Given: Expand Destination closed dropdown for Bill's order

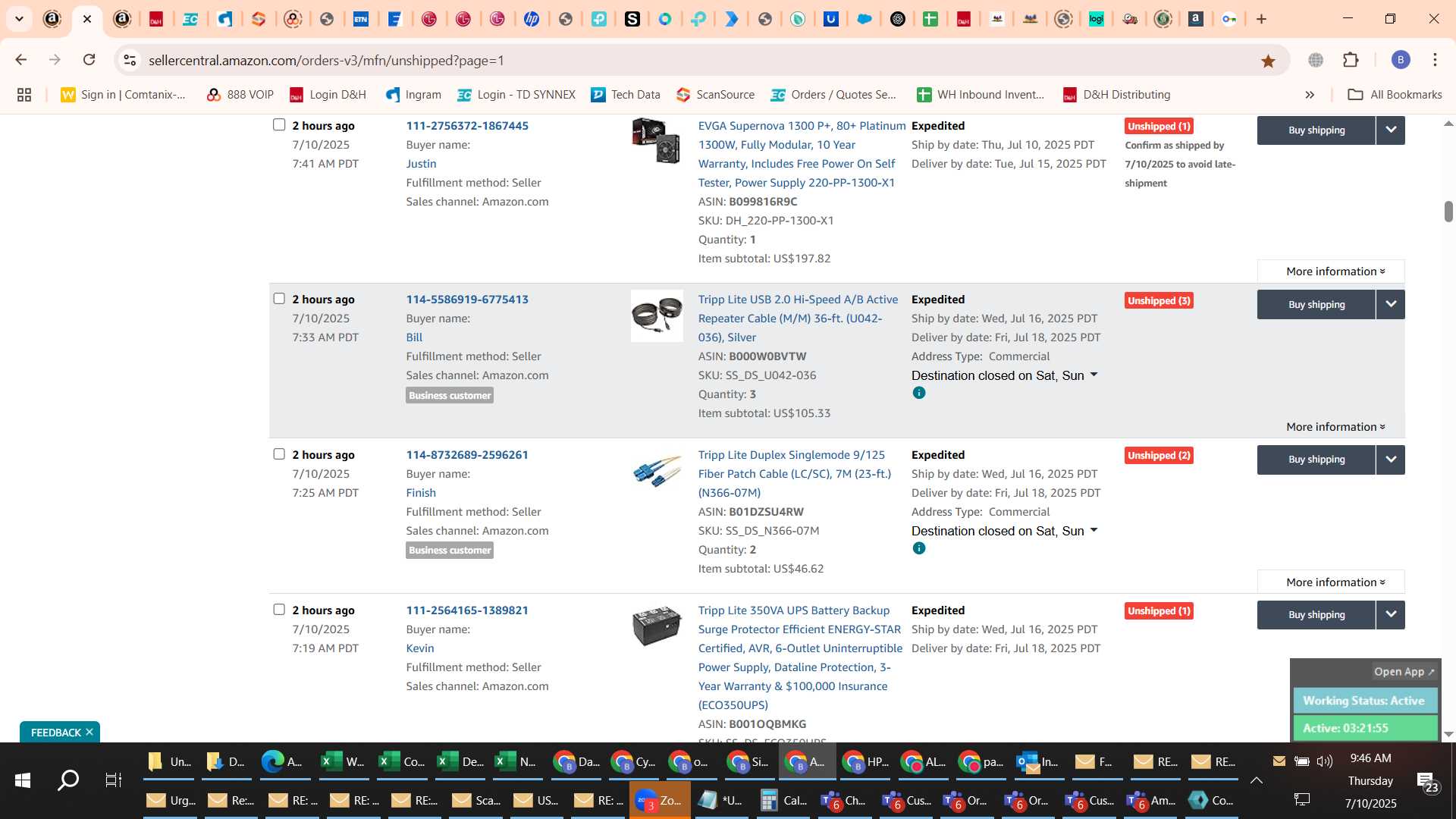Looking at the screenshot, I should pos(1094,375).
